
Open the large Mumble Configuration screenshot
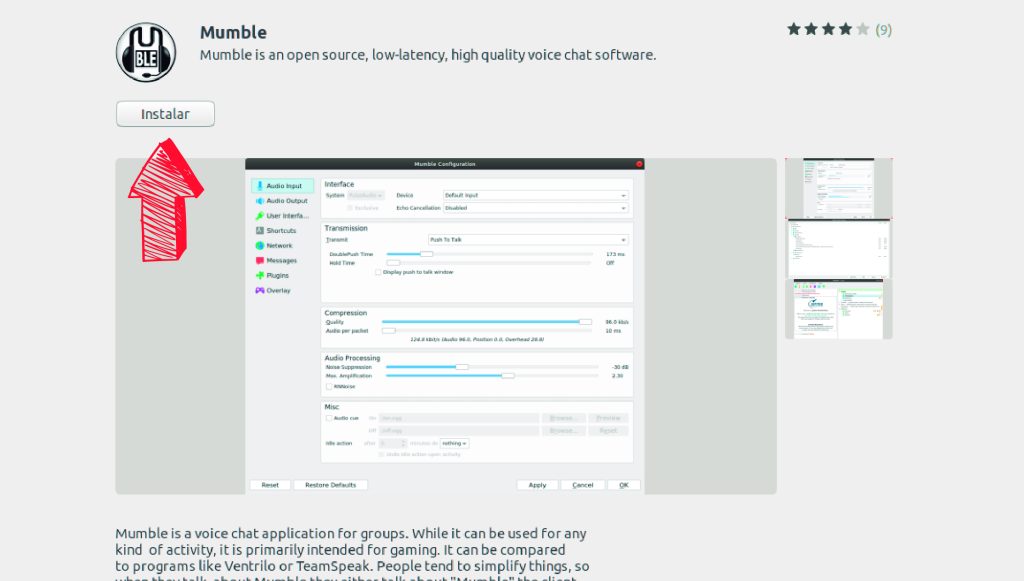point(446,326)
